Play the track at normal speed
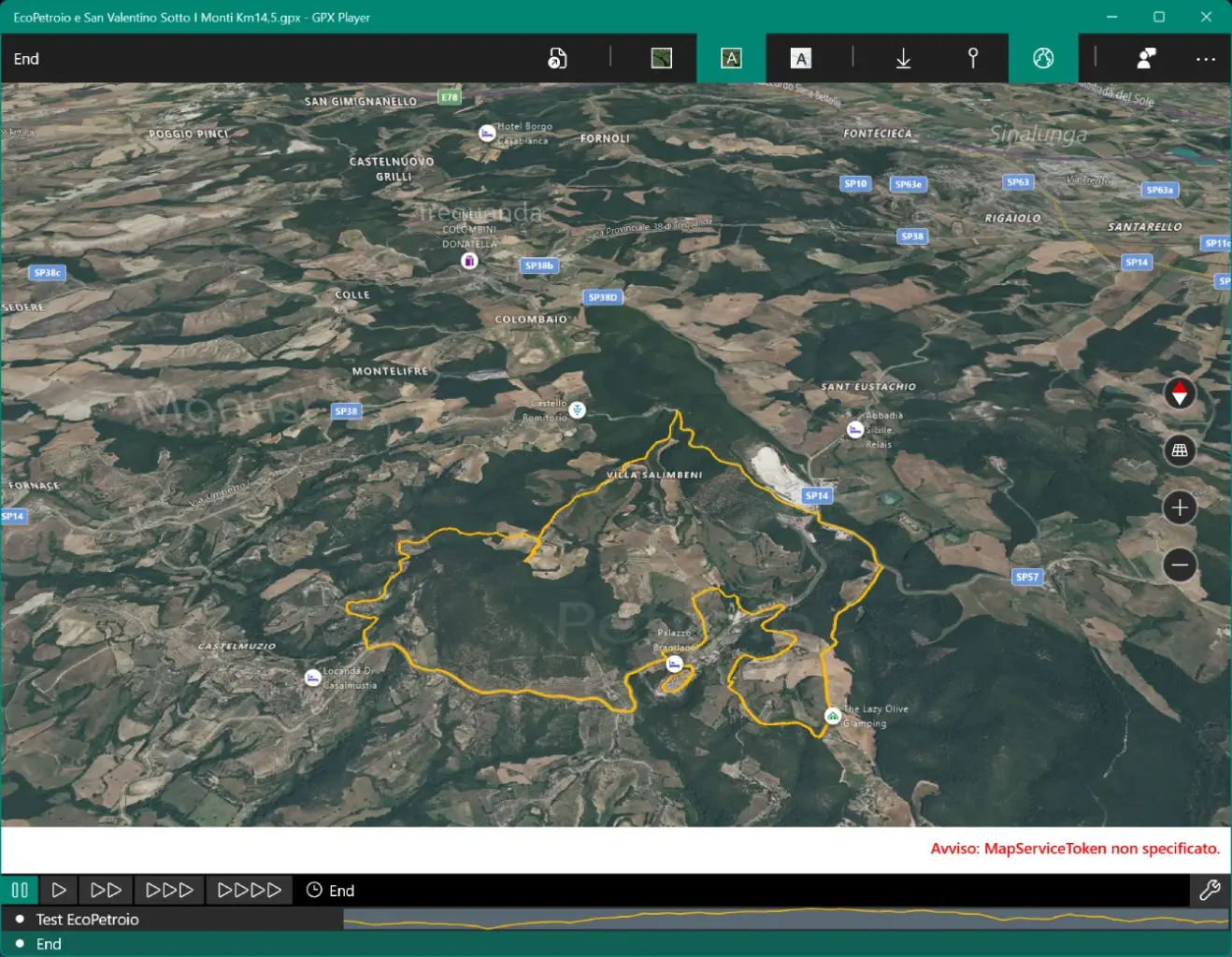1232x957 pixels. (x=59, y=891)
